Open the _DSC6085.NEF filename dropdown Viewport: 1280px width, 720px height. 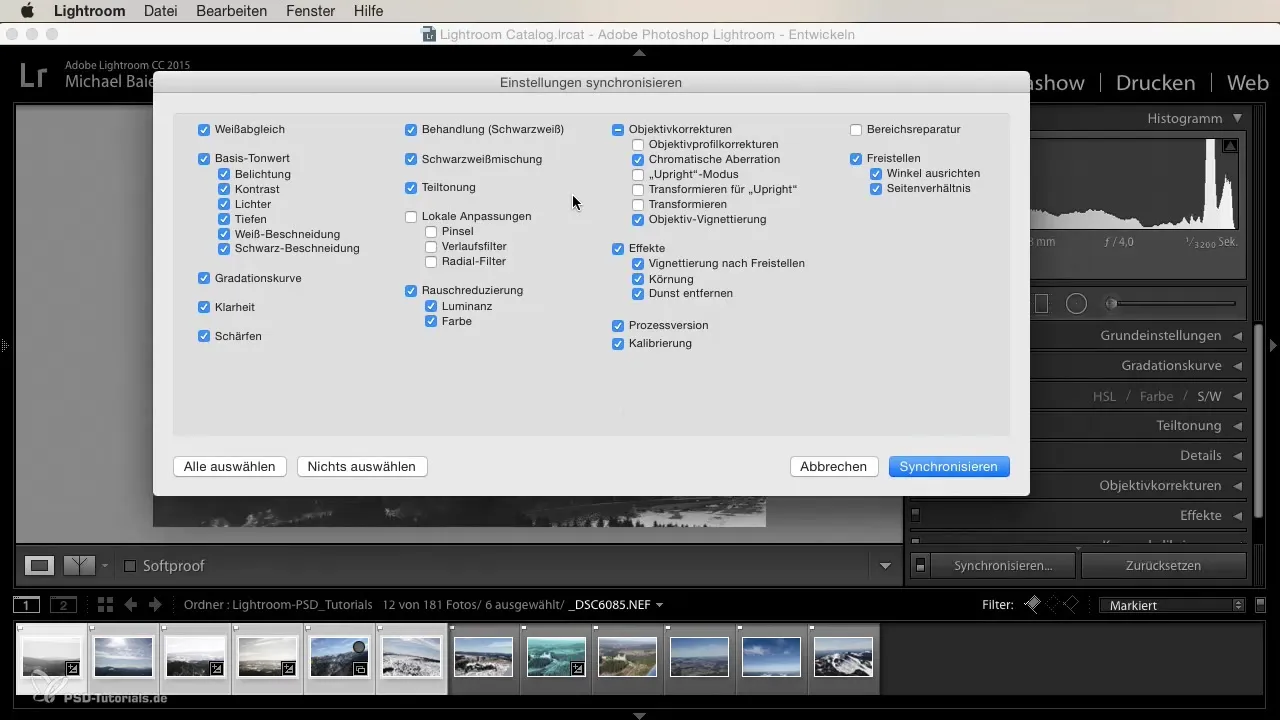click(616, 605)
